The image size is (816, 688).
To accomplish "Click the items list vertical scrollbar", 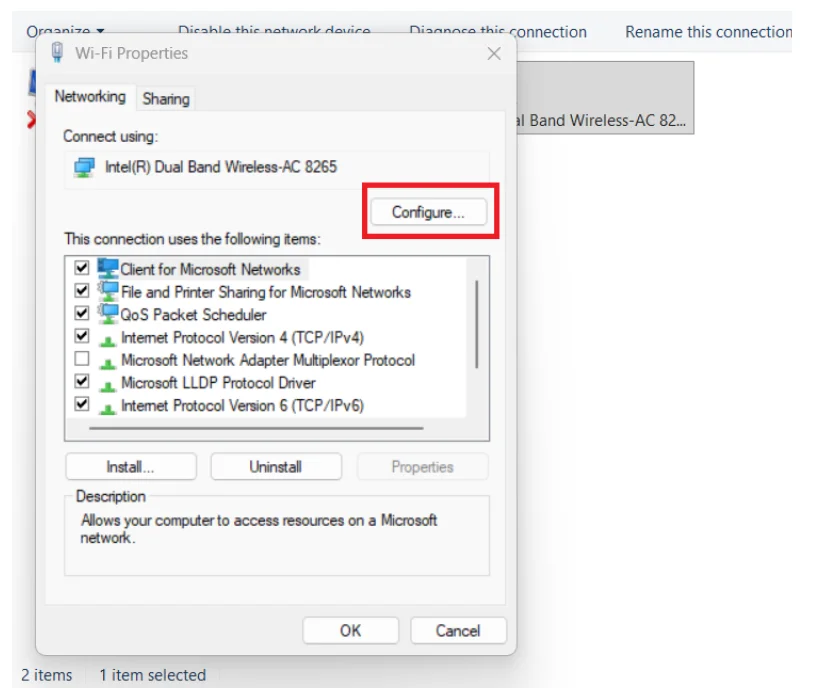I will [476, 325].
